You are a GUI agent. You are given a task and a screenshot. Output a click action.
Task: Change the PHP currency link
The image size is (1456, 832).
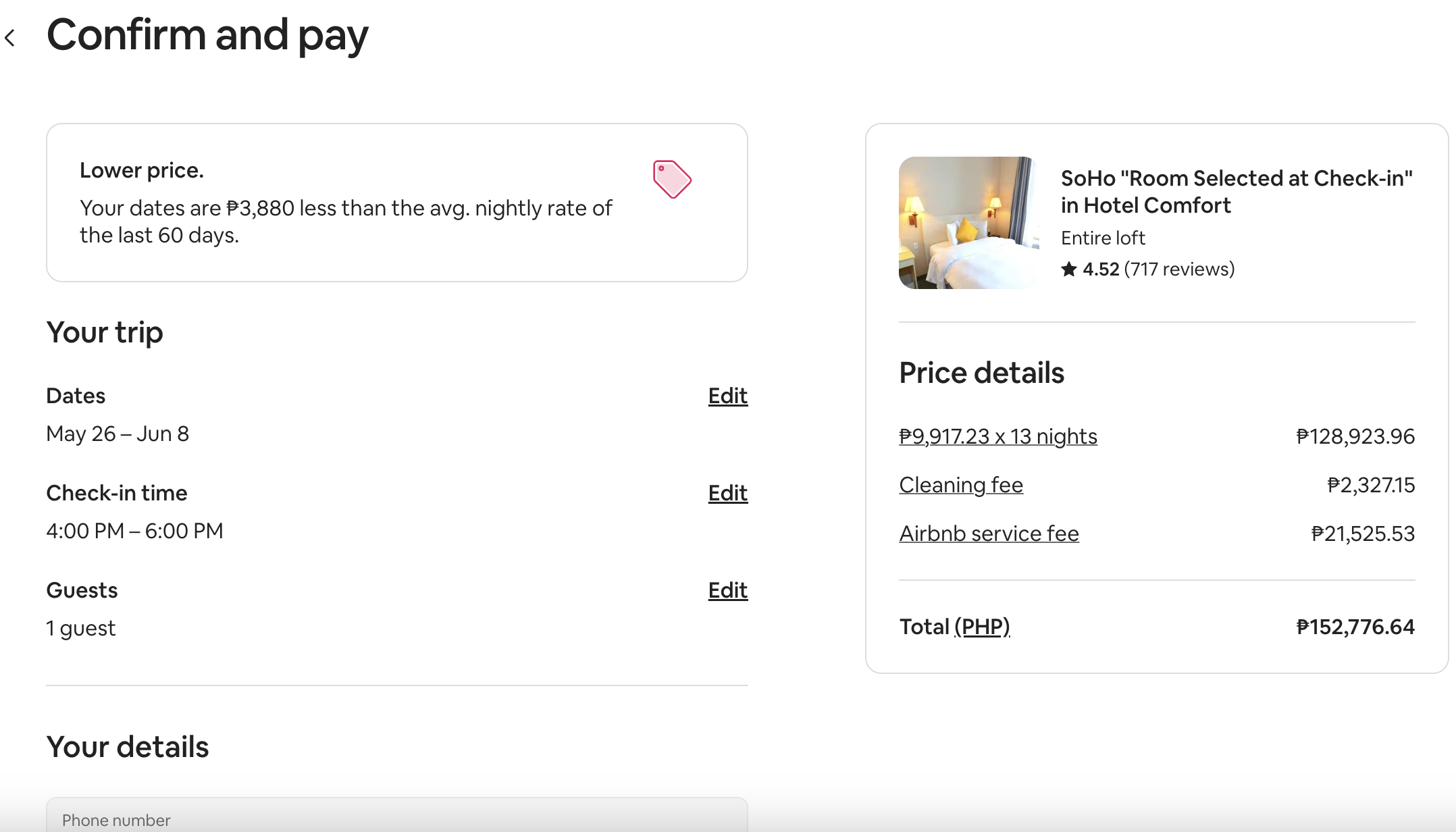[x=982, y=627]
